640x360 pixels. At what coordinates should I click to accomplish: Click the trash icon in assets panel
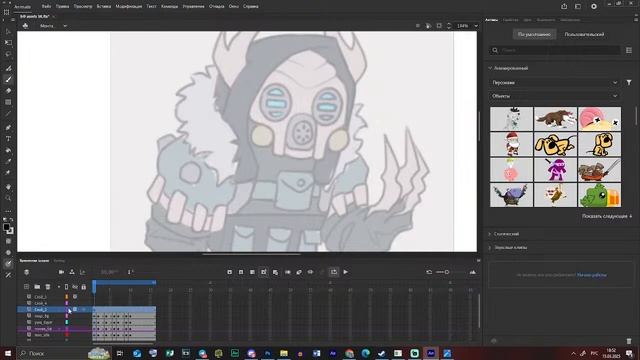pyautogui.click(x=629, y=341)
